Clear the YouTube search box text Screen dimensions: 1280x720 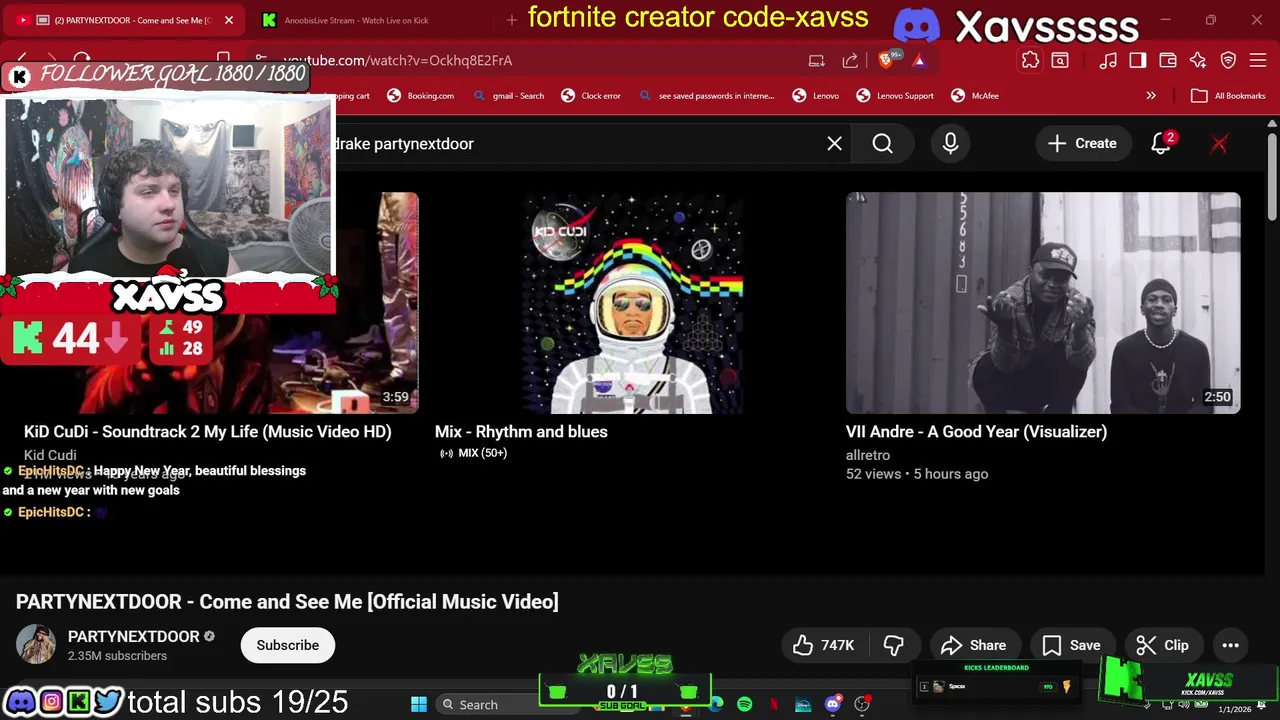(834, 144)
